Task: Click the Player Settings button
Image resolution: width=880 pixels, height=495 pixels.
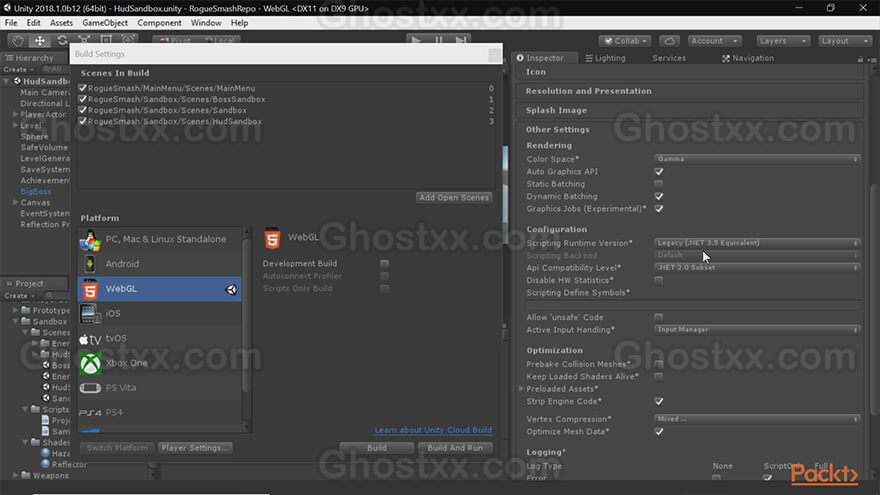Action: pos(195,448)
